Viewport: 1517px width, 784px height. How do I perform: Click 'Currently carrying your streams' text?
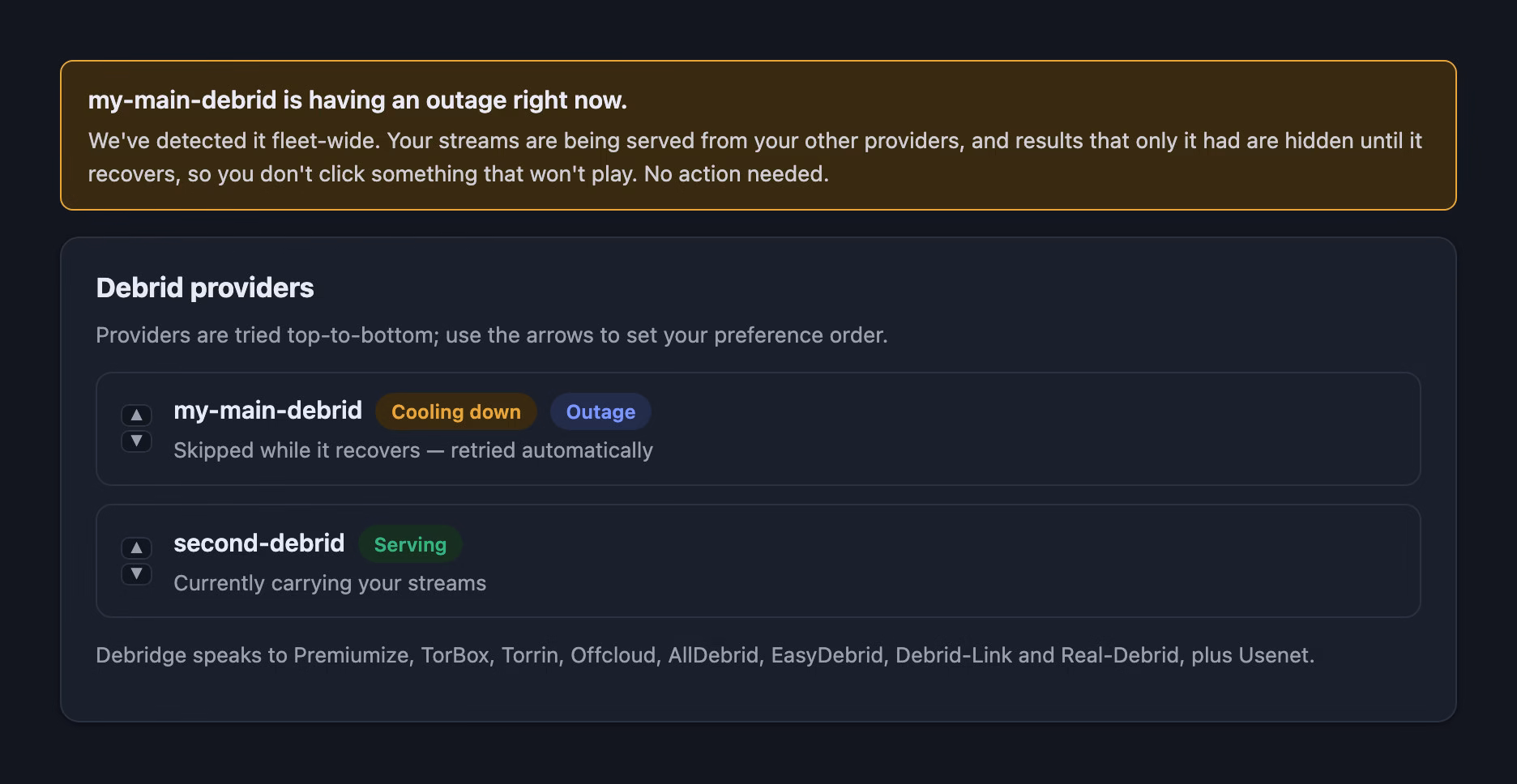[x=330, y=583]
